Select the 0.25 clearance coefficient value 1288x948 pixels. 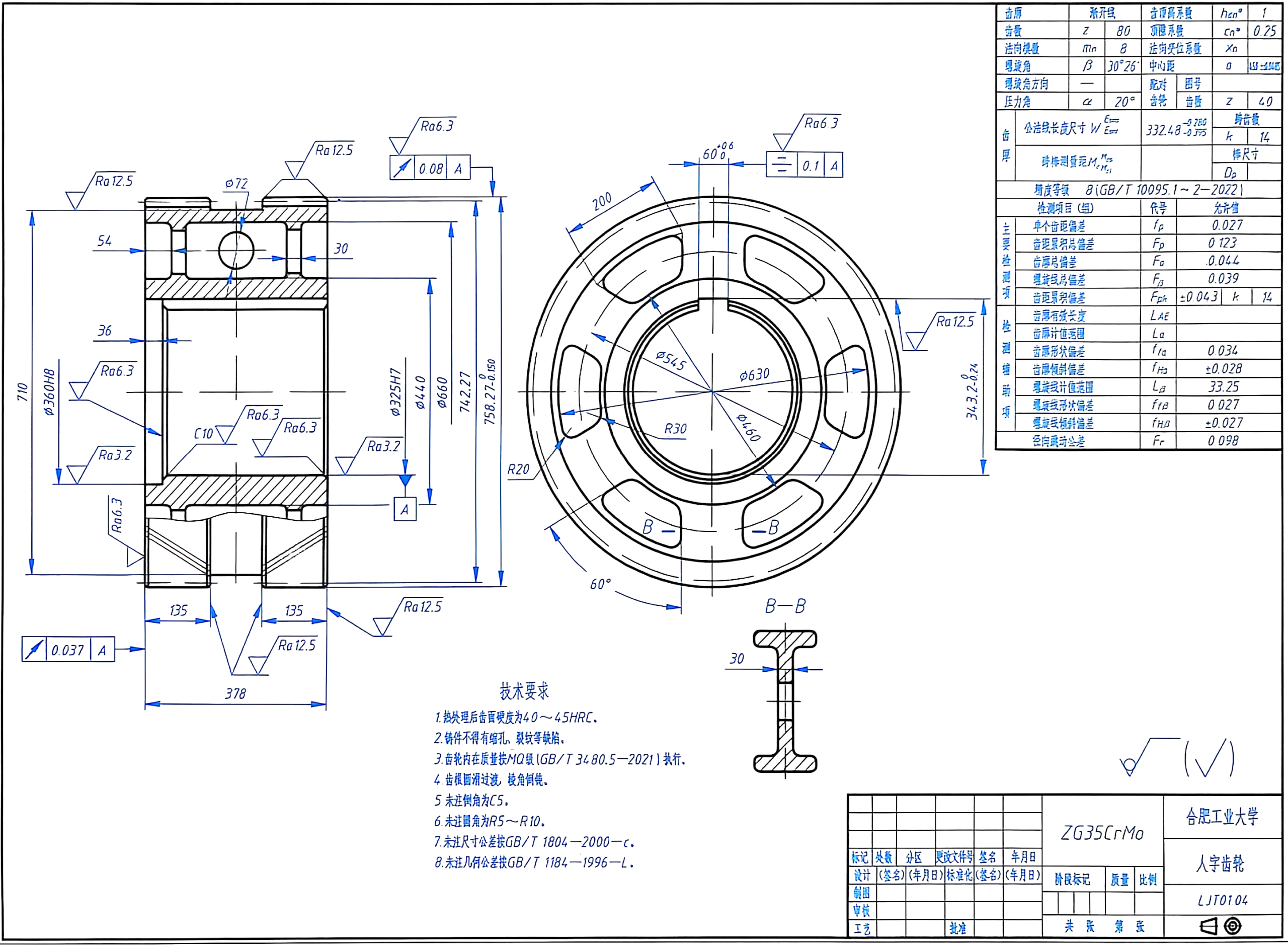click(1264, 31)
